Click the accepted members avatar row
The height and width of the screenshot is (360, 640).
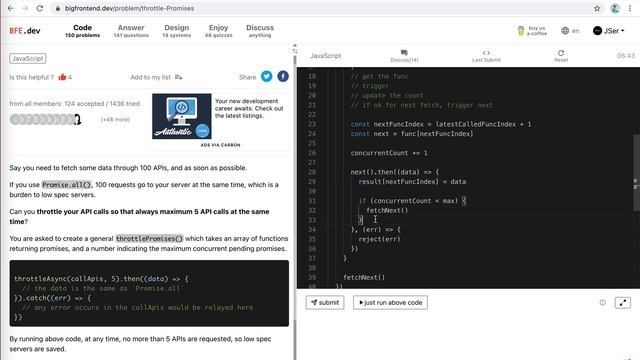(45, 120)
